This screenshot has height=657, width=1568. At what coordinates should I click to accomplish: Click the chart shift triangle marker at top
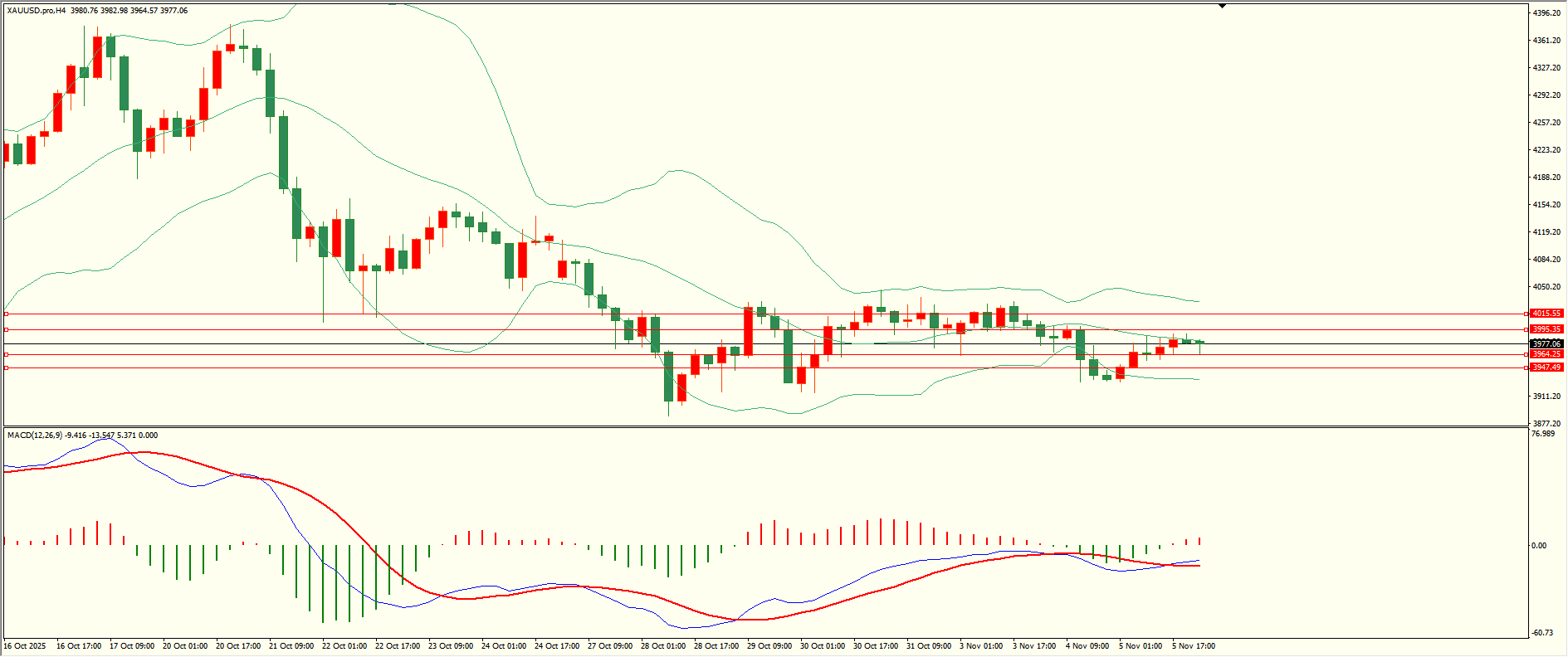click(1222, 6)
